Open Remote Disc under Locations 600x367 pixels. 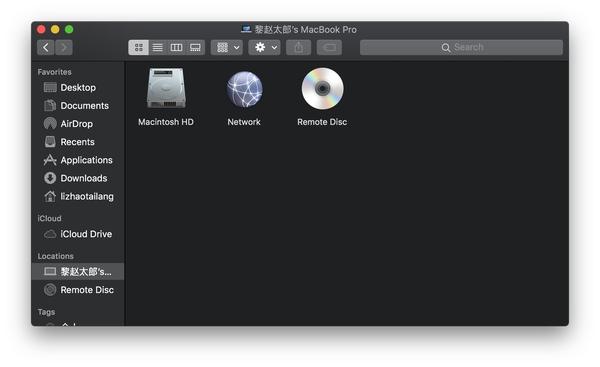78,290
